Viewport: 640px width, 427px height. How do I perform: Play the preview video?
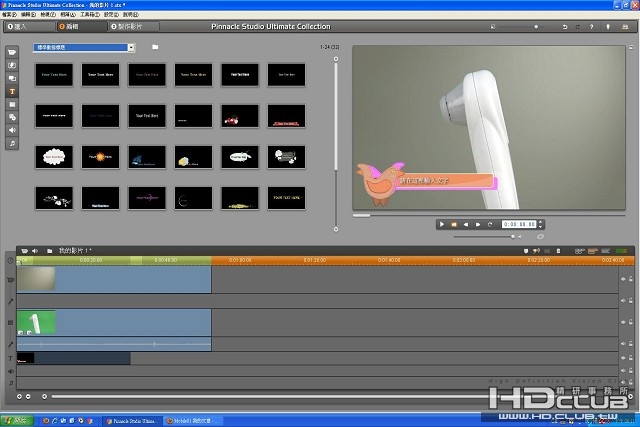coord(442,224)
